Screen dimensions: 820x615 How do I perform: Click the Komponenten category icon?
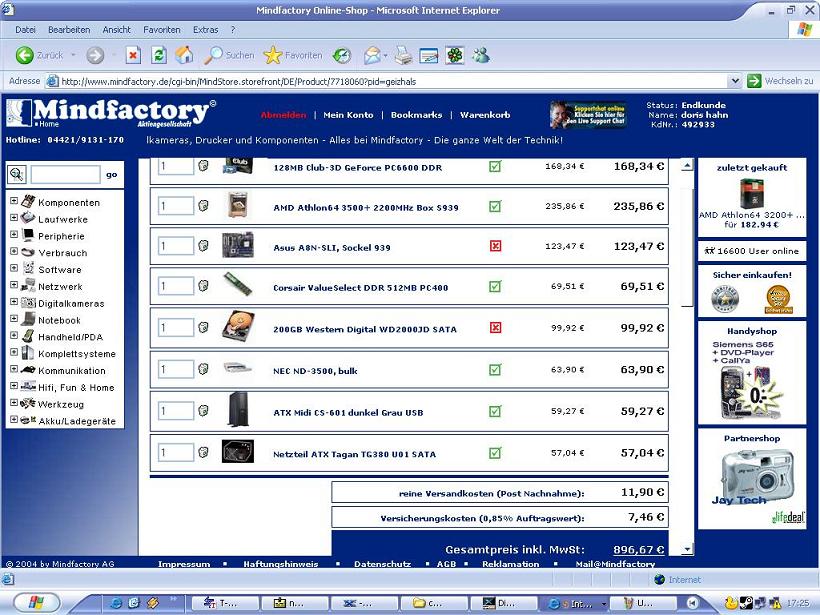(28, 201)
